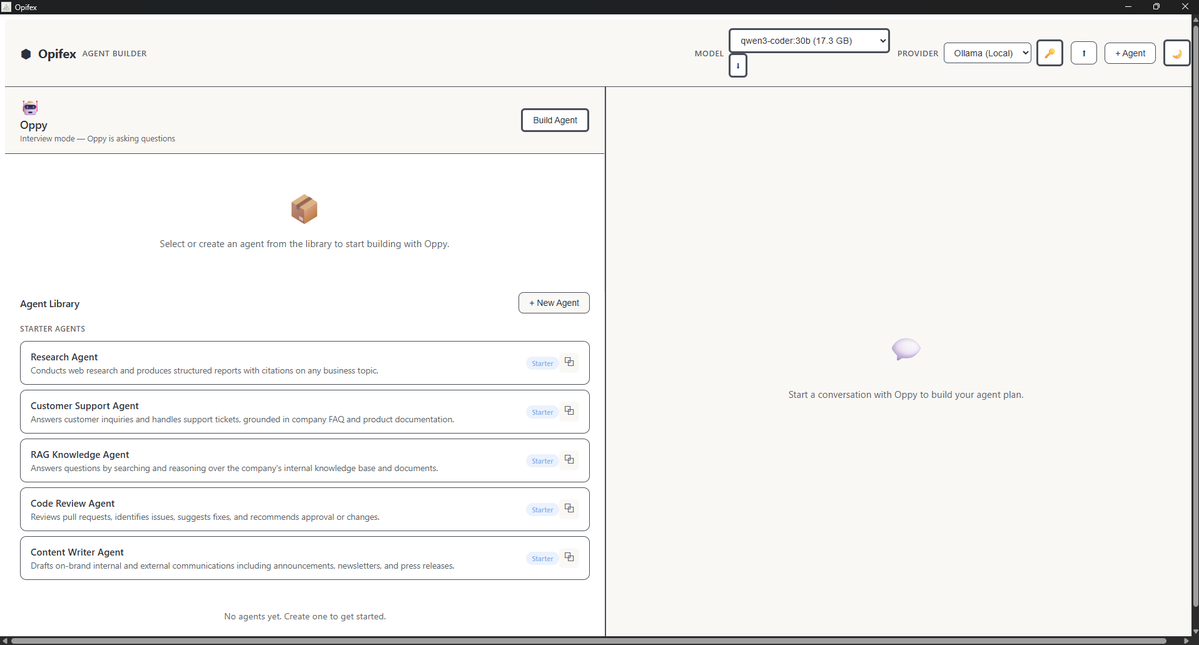The height and width of the screenshot is (645, 1199).
Task: Click the + Agent button in header
Action: point(1130,53)
